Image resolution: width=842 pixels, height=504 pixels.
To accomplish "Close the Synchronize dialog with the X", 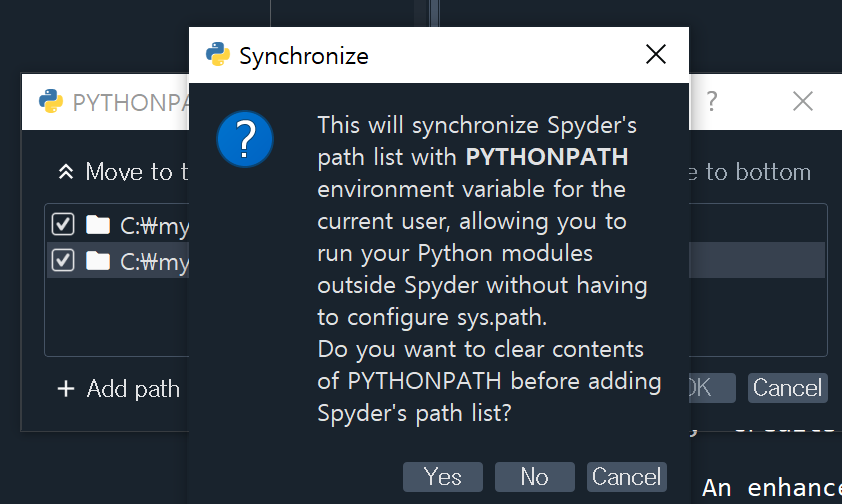I will pos(656,54).
